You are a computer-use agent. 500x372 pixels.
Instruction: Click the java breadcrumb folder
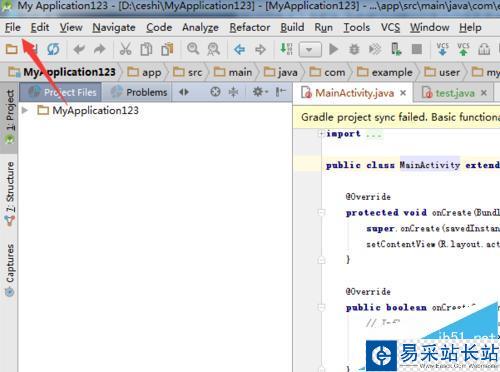click(281, 72)
